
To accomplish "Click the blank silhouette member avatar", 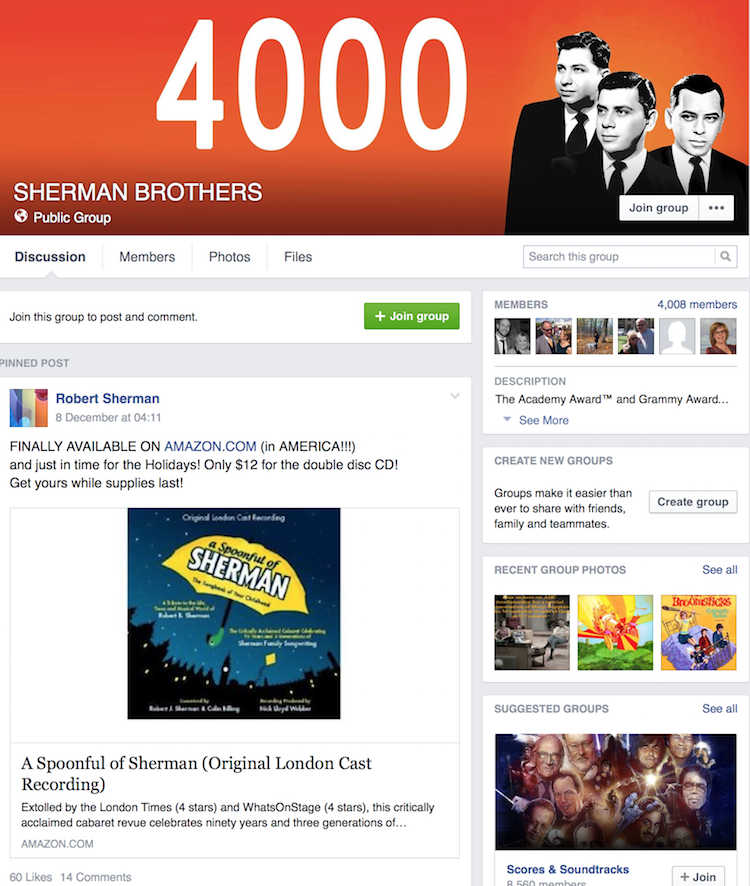I will pos(677,336).
